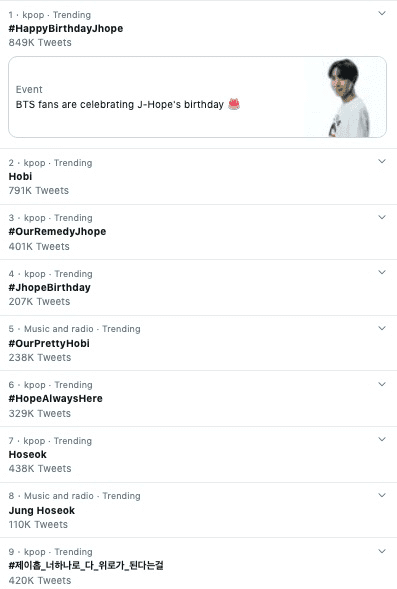Viewport: 397px width, 589px height.
Task: Open options chevron for #OurPrettyHobi
Action: pos(382,328)
